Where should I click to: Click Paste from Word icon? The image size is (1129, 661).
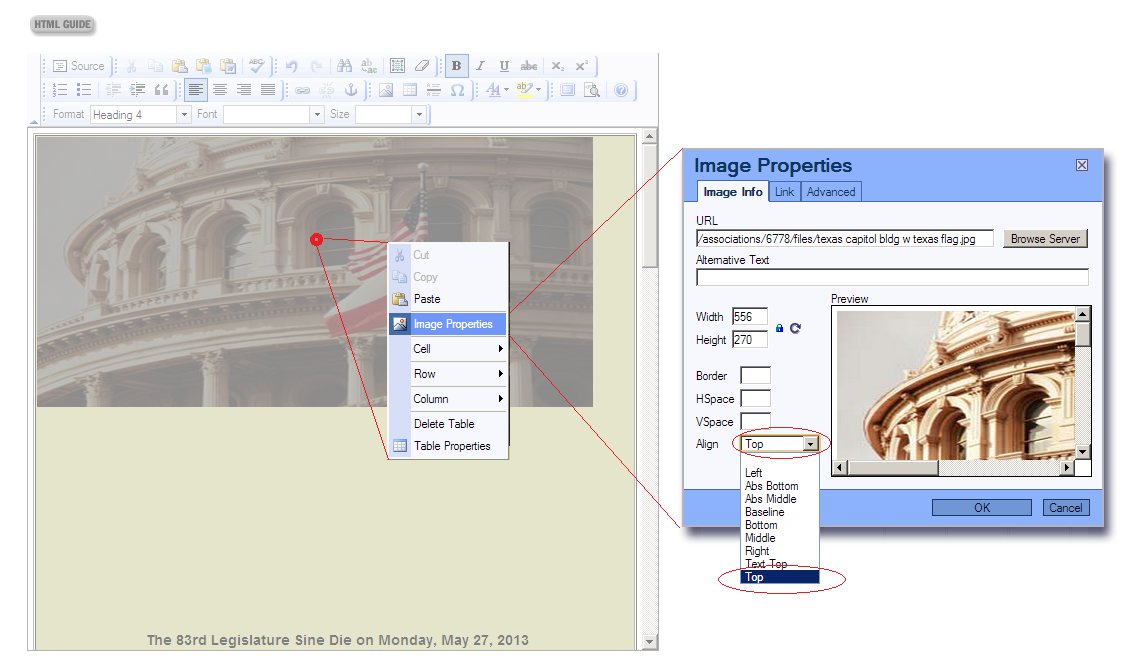228,66
